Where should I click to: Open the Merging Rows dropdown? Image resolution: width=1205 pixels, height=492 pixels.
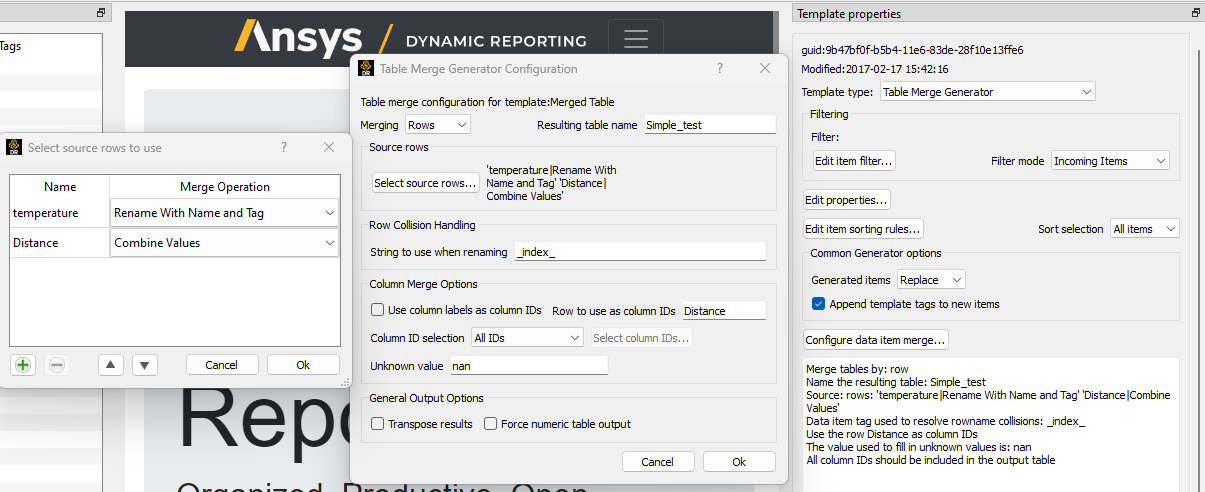[x=437, y=125]
